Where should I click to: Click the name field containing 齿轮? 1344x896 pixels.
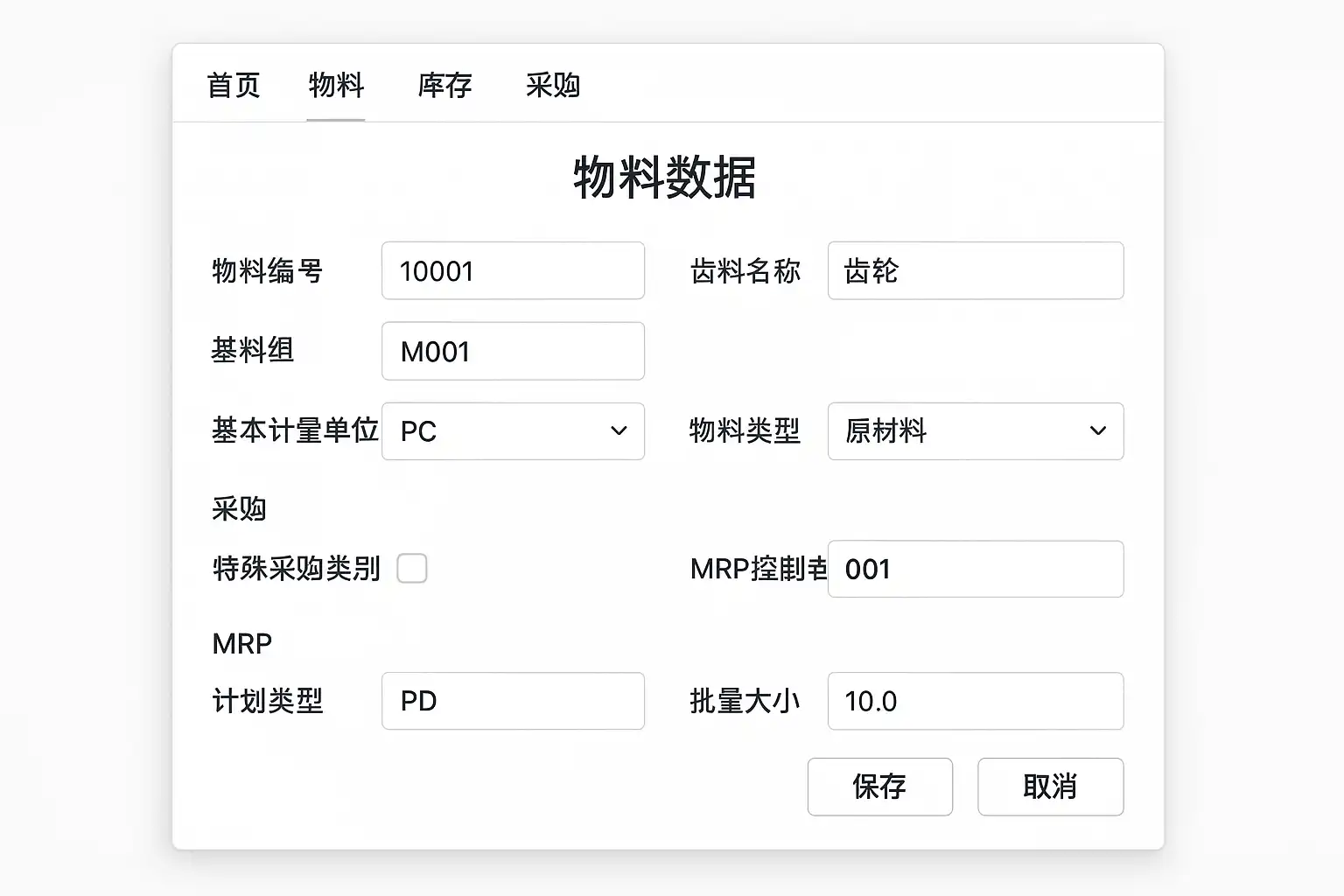click(x=975, y=271)
